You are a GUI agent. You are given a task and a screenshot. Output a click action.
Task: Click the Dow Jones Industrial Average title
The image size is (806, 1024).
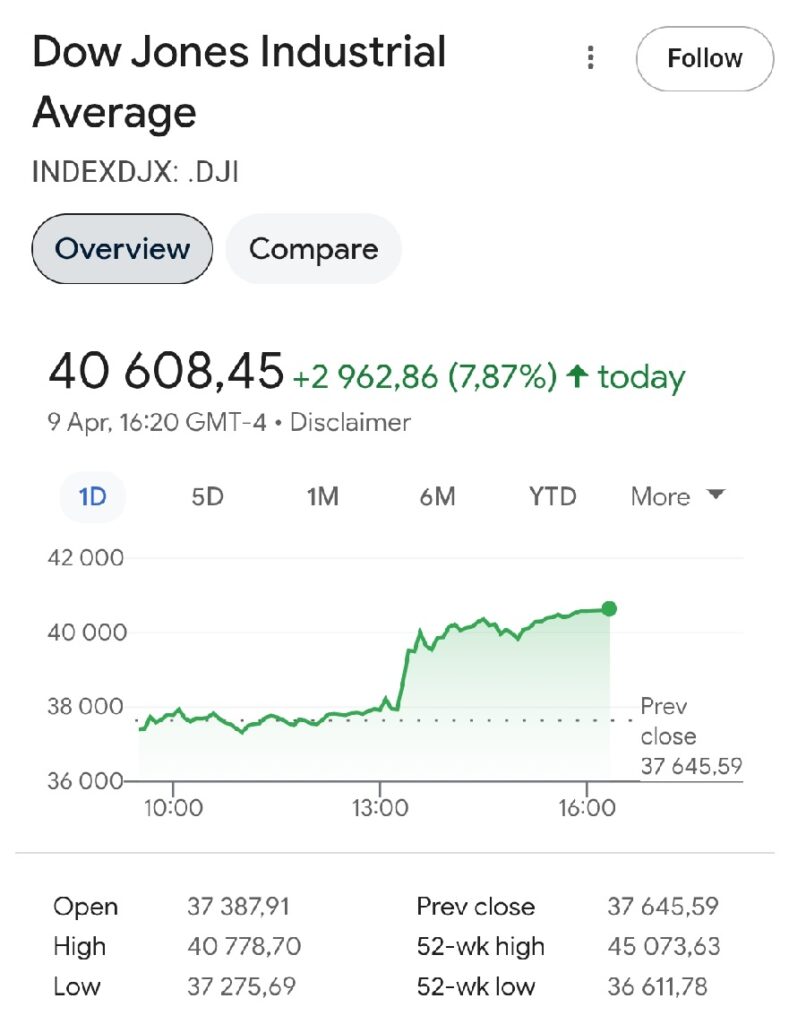(238, 81)
